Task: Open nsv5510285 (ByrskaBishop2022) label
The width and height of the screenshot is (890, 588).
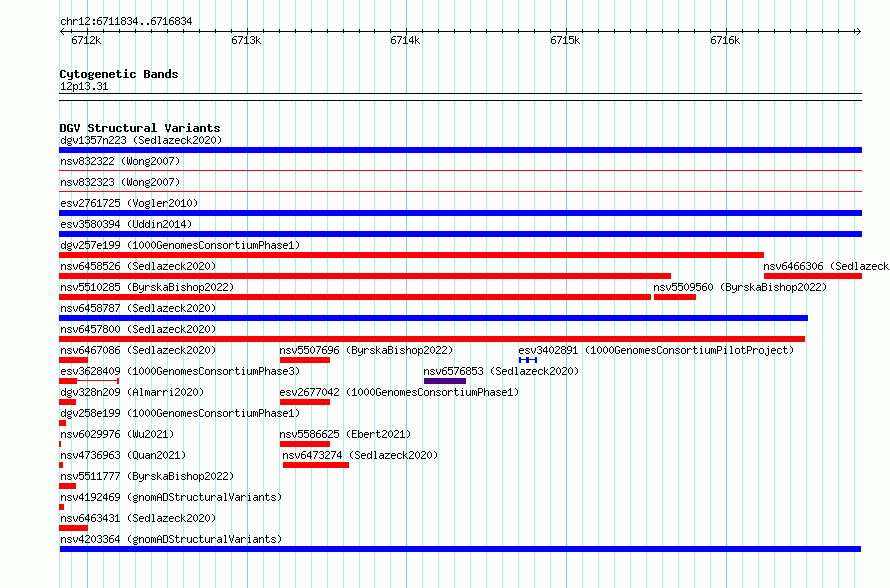Action: tap(147, 287)
